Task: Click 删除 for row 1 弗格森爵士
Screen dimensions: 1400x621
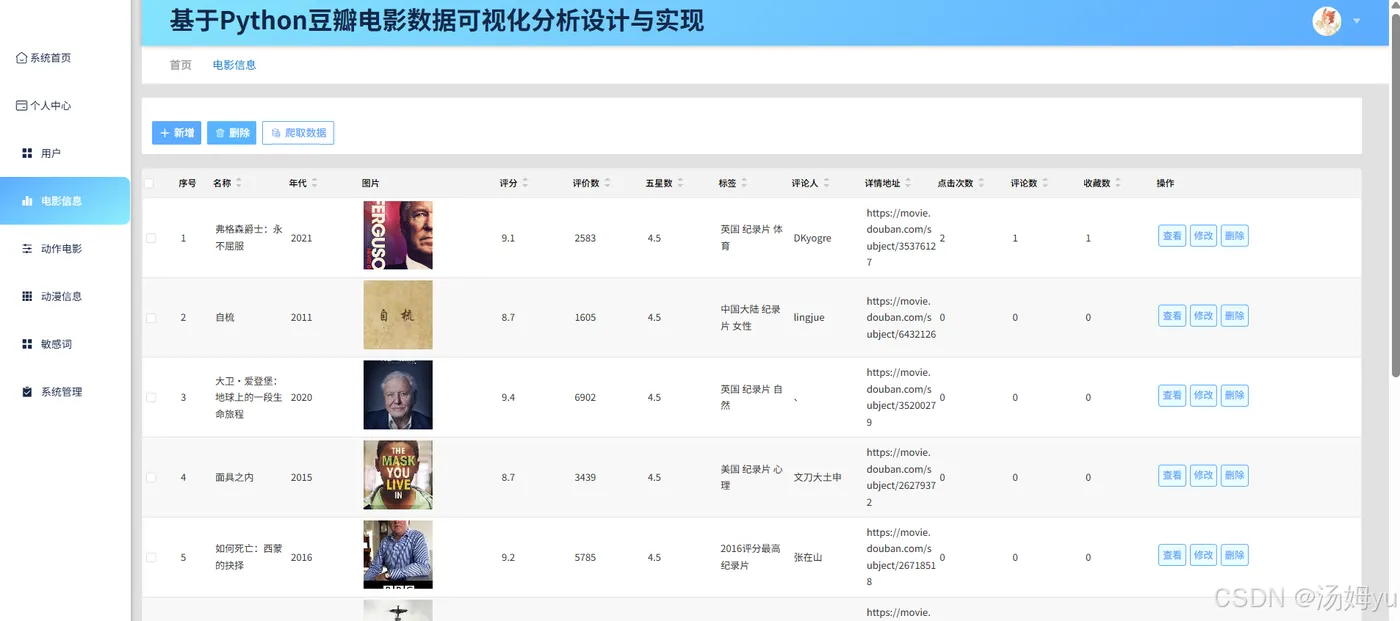Action: [1235, 236]
